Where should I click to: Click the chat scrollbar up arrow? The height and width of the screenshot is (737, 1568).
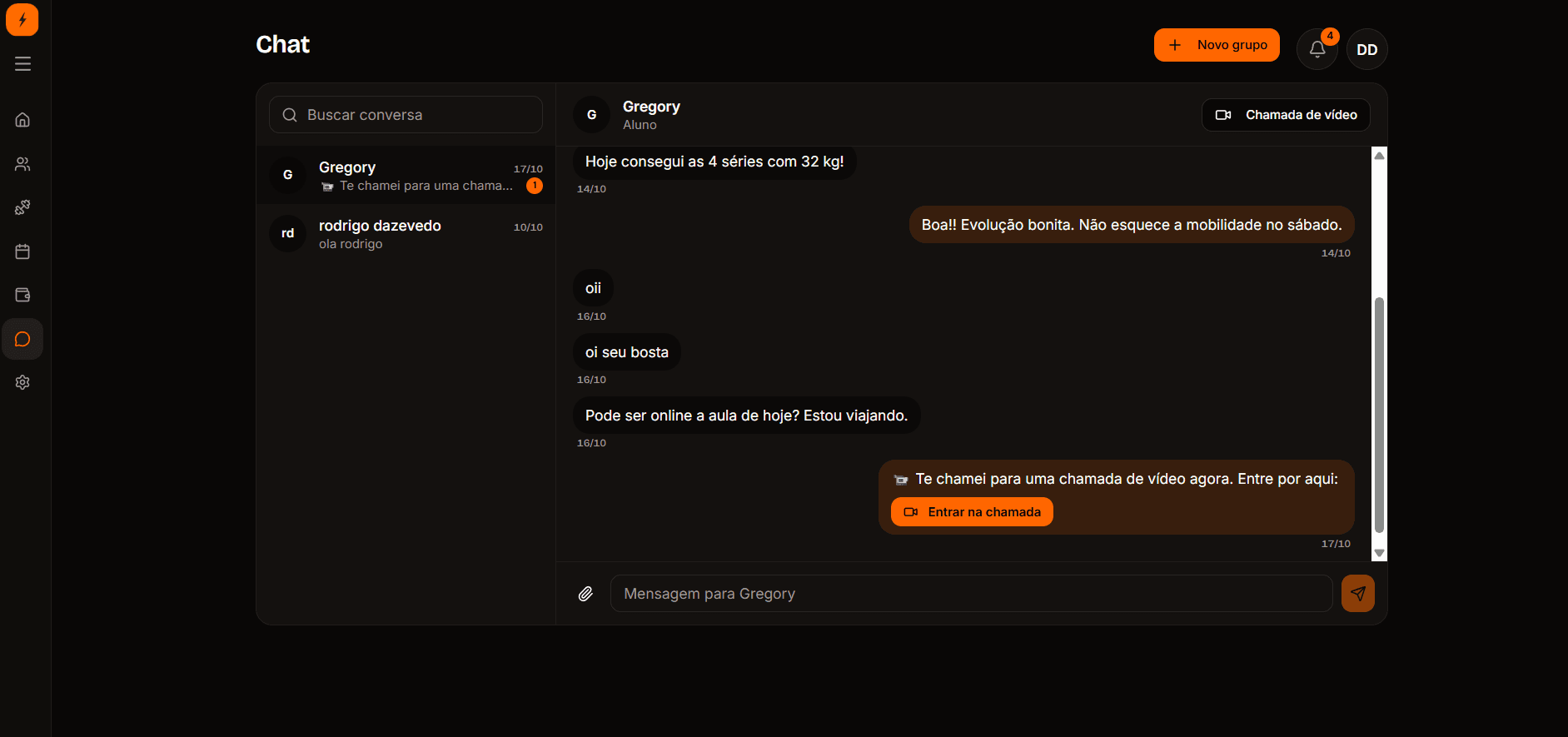click(1379, 156)
